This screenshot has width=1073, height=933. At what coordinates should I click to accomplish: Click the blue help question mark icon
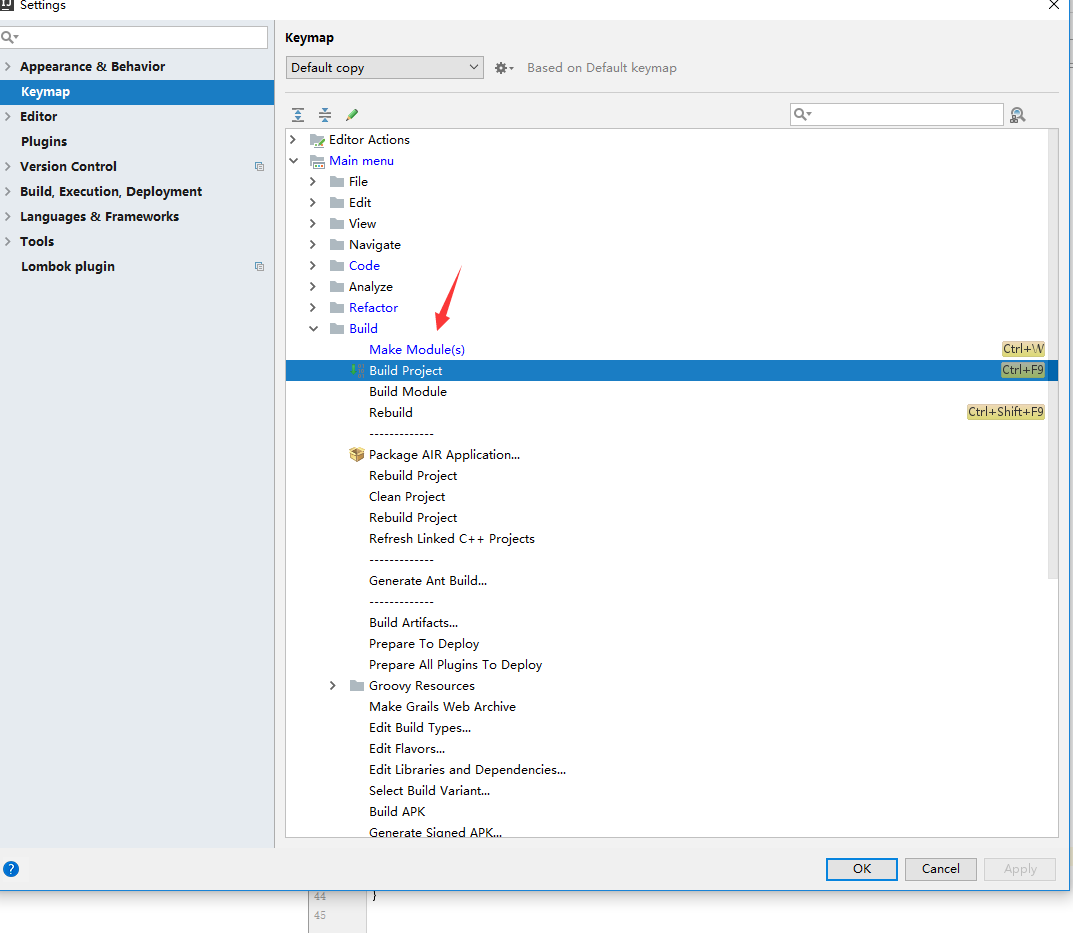pos(11,869)
